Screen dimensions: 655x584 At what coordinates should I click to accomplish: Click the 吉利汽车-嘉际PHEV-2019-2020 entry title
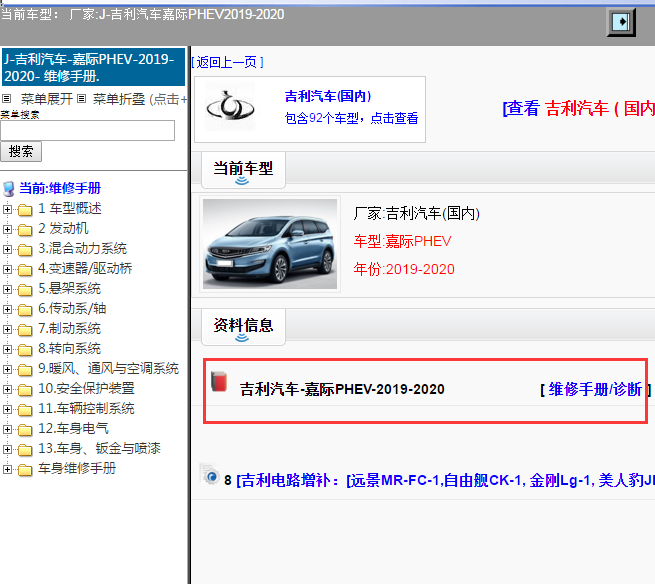(x=342, y=389)
